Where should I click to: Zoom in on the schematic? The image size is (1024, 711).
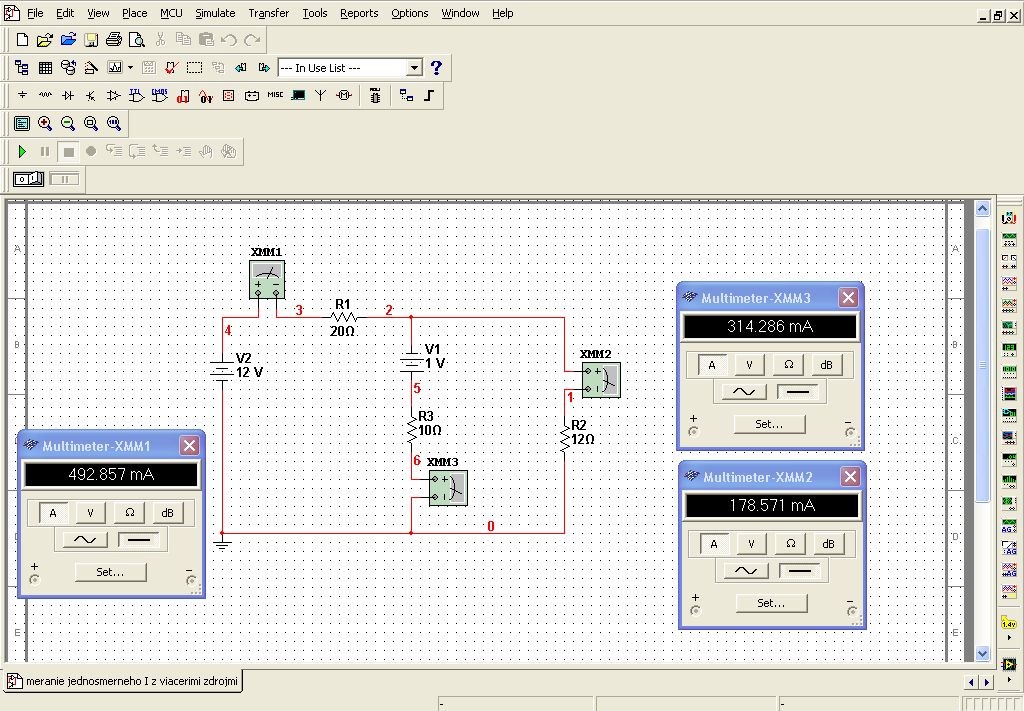click(45, 123)
